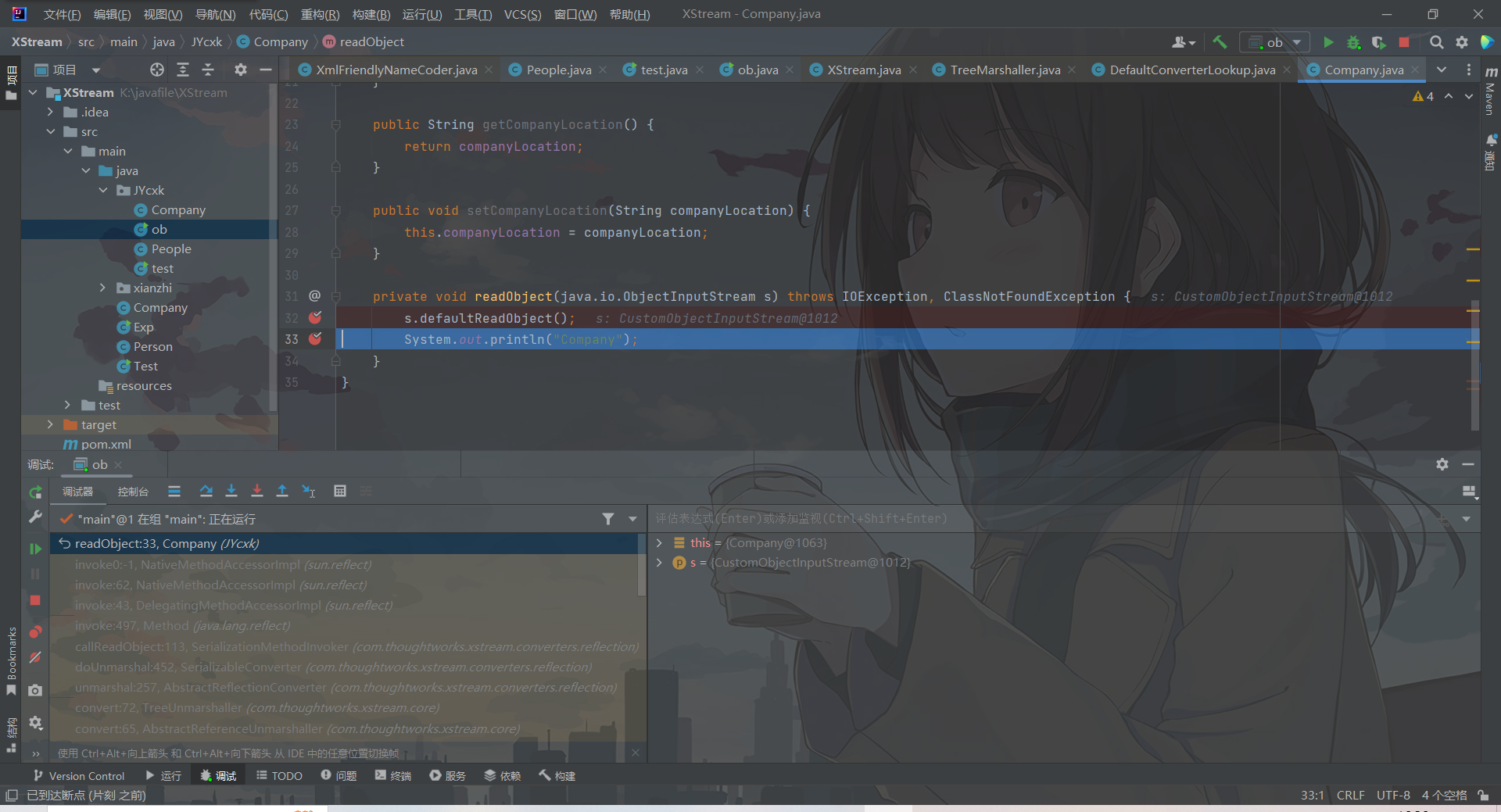Toggle frames filter funnel icon

pos(608,519)
